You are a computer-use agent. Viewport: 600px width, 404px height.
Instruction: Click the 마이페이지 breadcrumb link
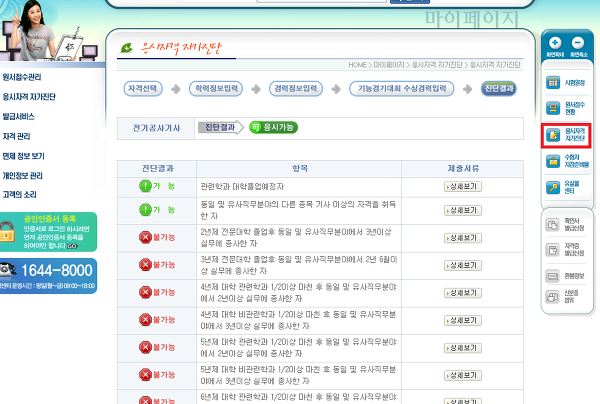[x=389, y=65]
